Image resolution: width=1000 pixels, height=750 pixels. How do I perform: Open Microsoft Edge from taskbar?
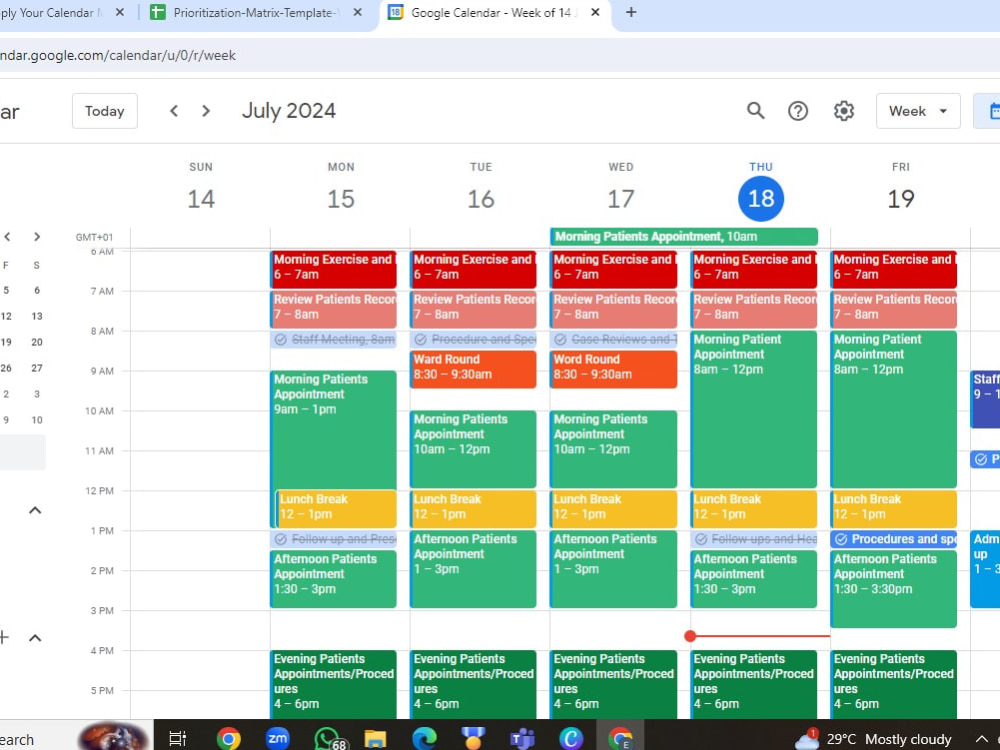[424, 739]
